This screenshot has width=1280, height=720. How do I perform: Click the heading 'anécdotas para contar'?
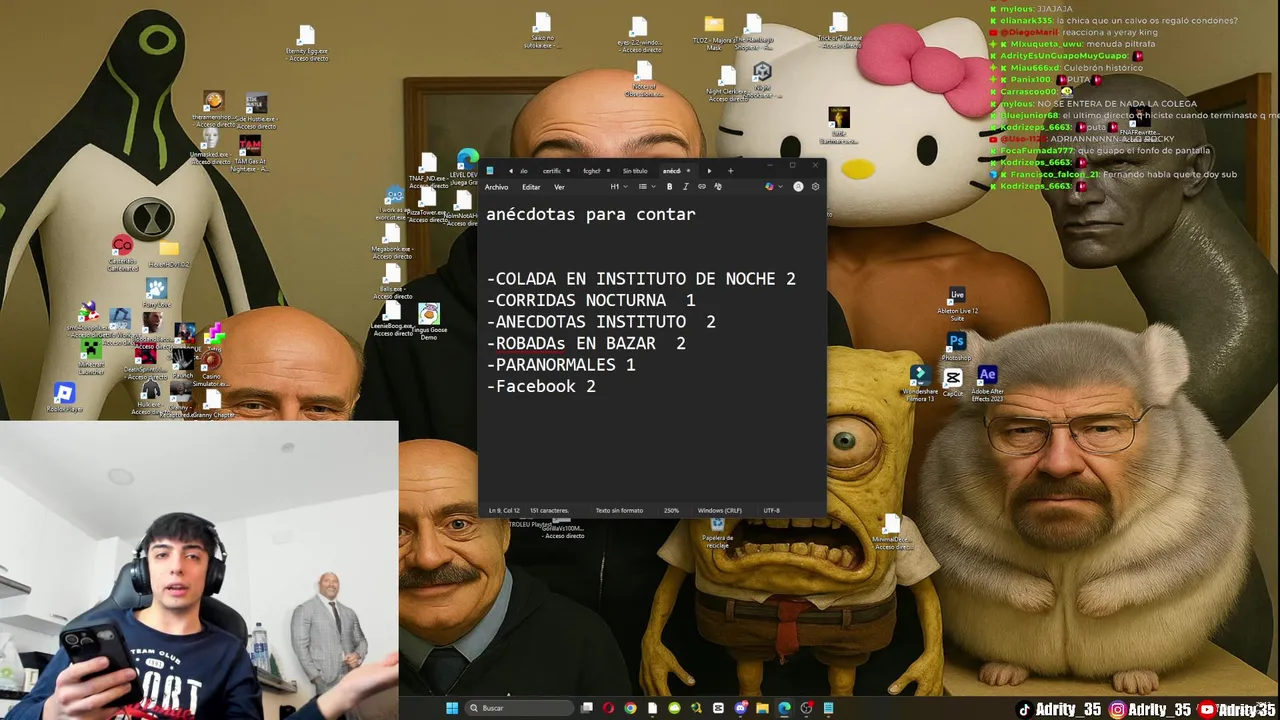[591, 214]
